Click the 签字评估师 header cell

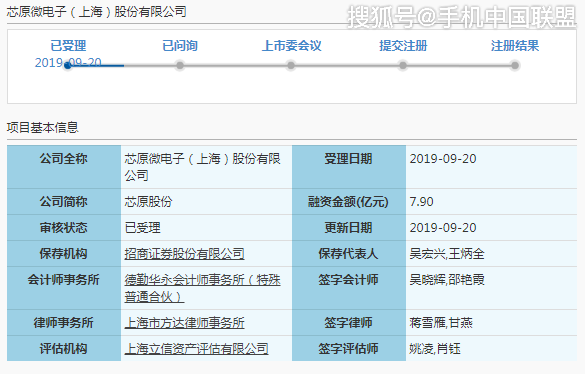click(348, 349)
